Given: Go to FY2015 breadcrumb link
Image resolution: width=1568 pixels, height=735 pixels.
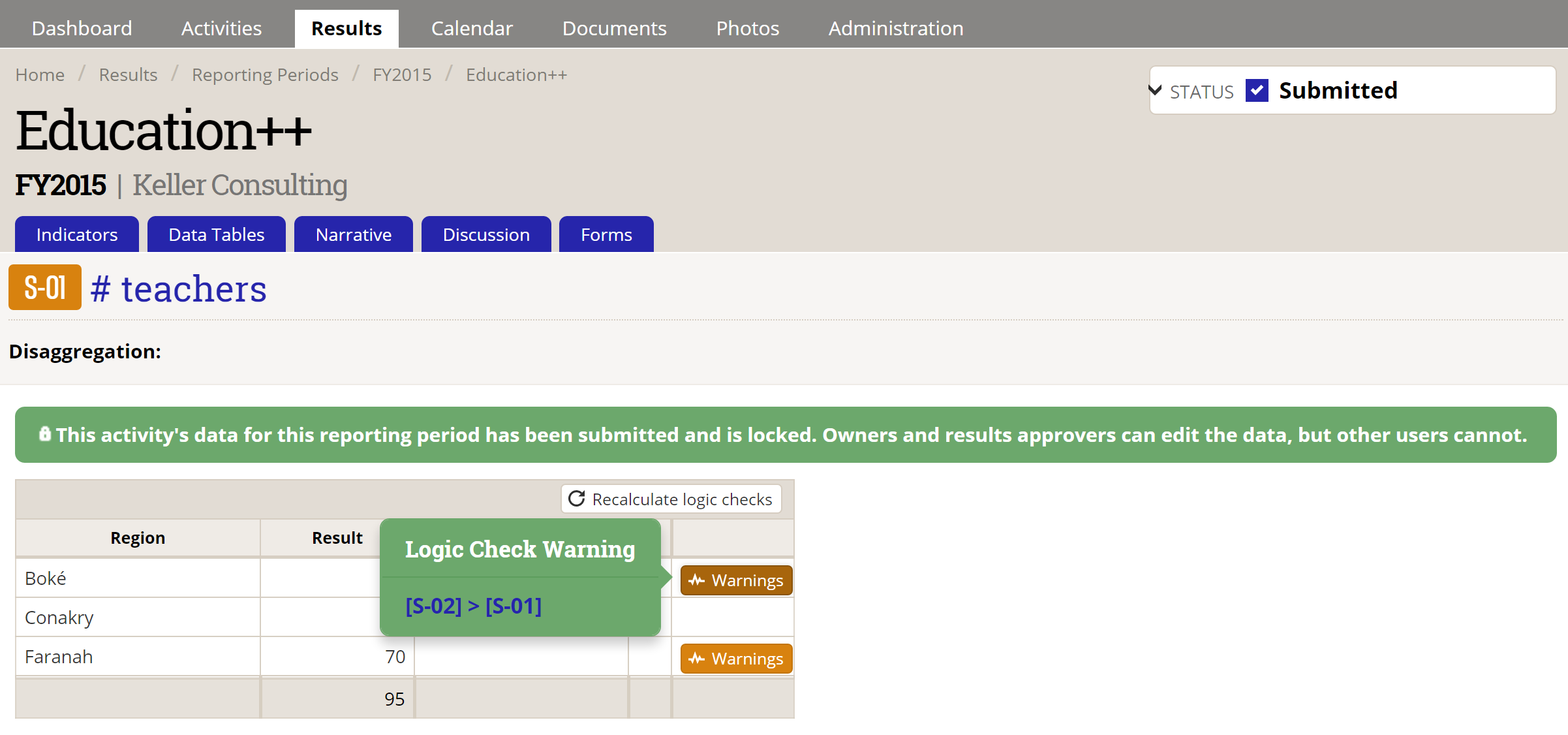Looking at the screenshot, I should (402, 75).
